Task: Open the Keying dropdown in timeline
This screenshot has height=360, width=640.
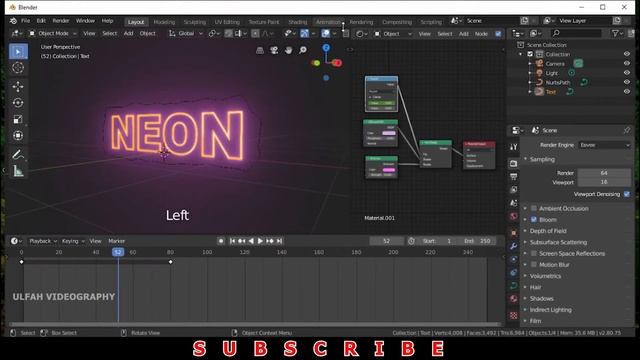Action: (x=73, y=241)
